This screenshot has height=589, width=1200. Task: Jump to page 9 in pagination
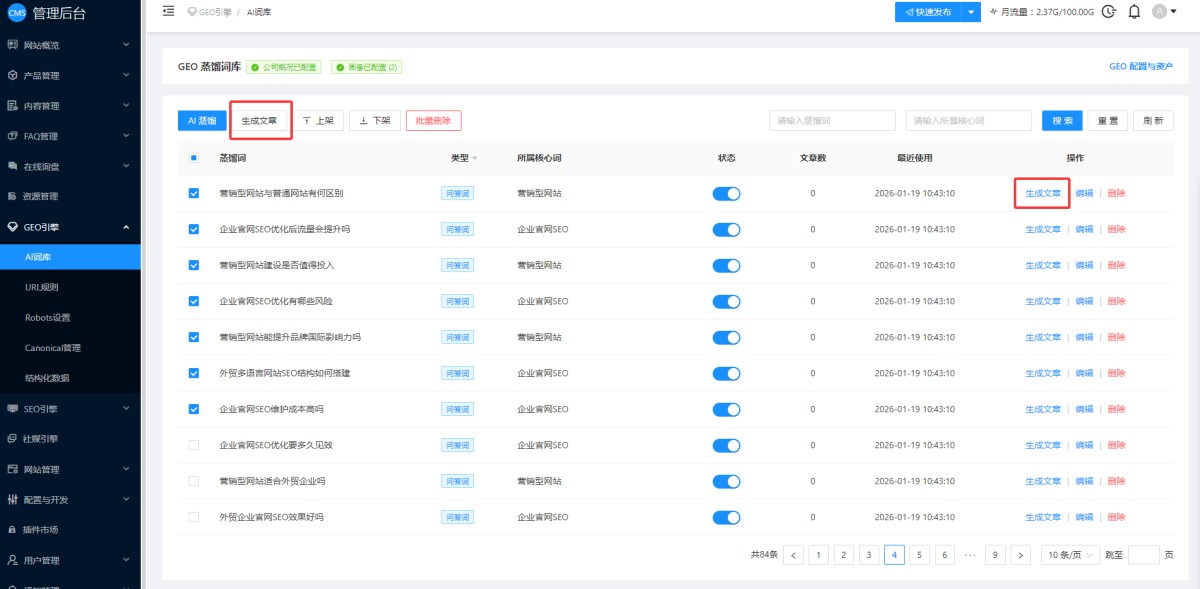pos(995,555)
